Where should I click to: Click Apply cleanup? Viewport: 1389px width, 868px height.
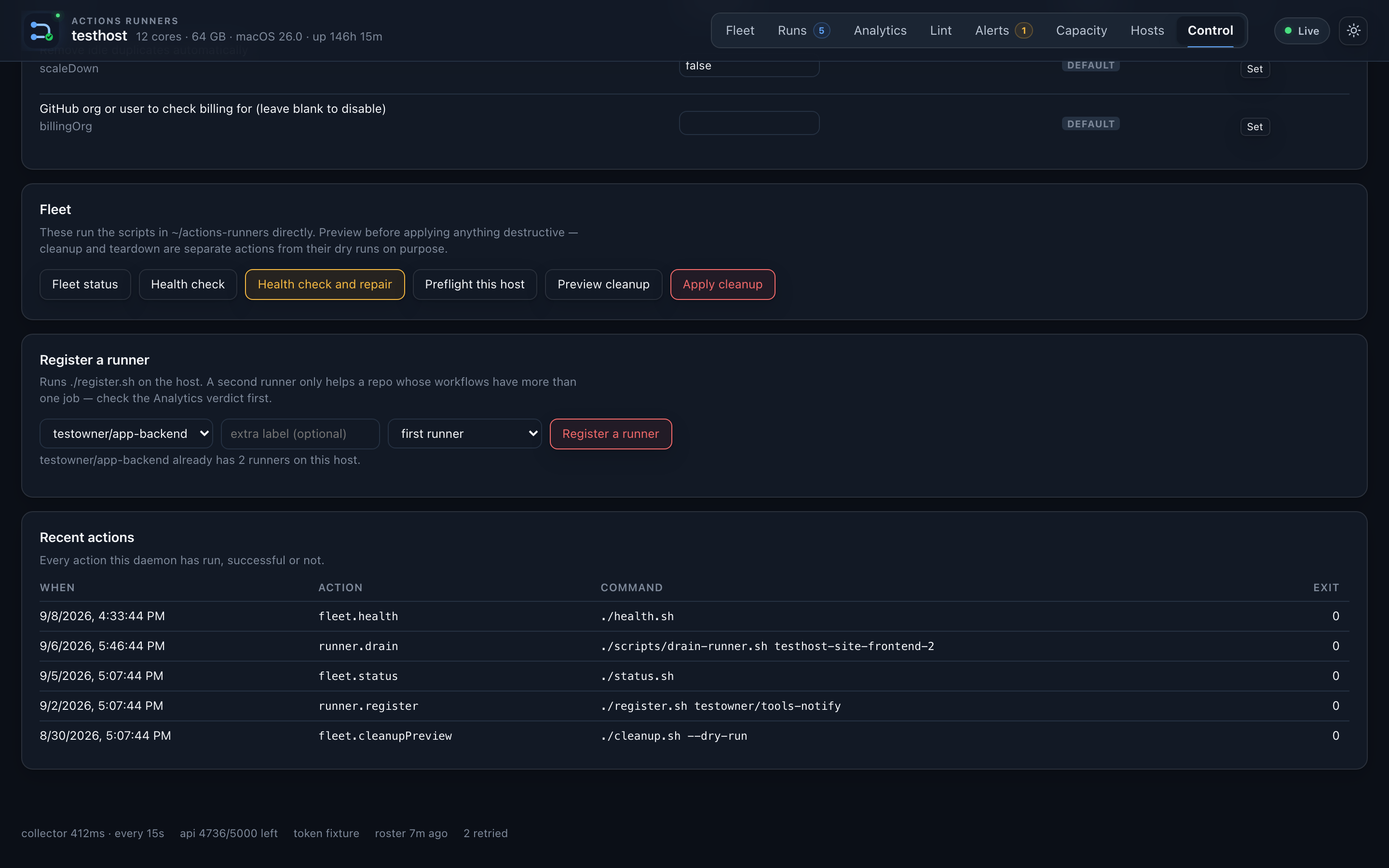point(722,284)
